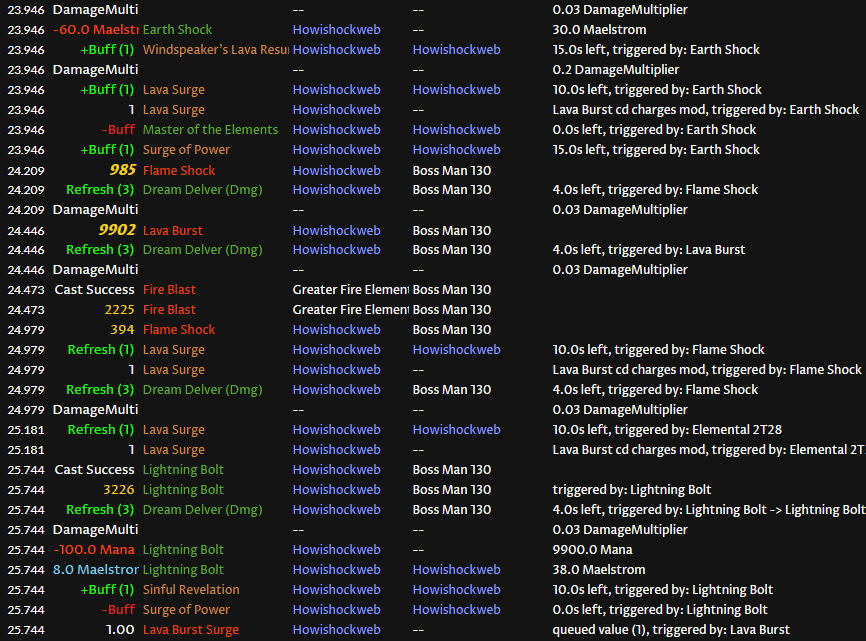Screen dimensions: 866x641
Task: Select the 8.0 Maelstrom gain entry
Action: point(96,570)
